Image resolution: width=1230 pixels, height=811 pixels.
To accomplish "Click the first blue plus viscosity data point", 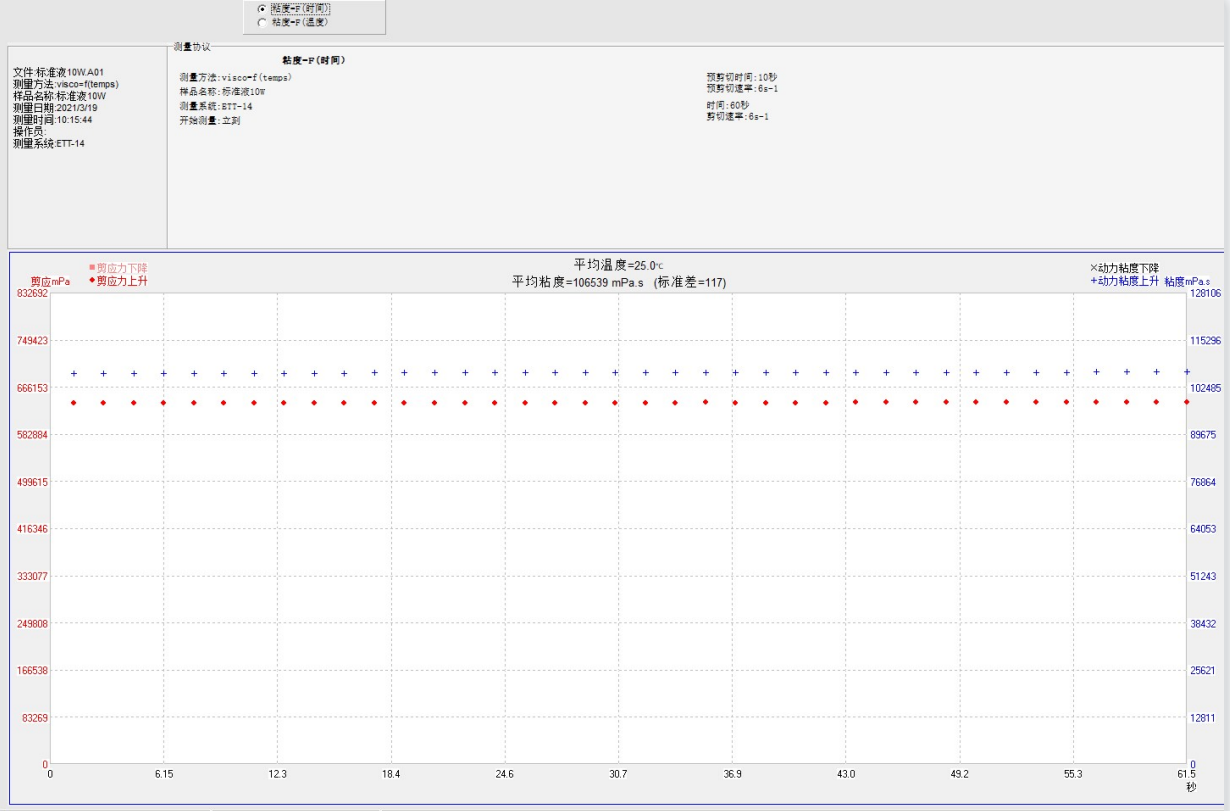I will click(74, 373).
